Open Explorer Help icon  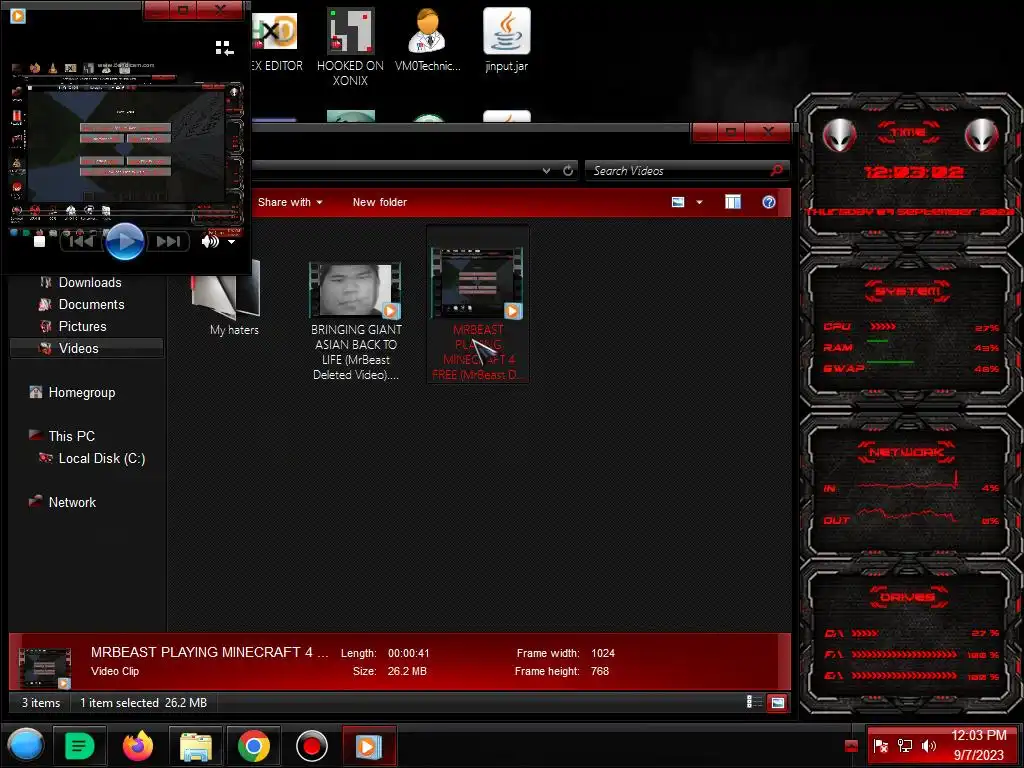pyautogui.click(x=769, y=202)
